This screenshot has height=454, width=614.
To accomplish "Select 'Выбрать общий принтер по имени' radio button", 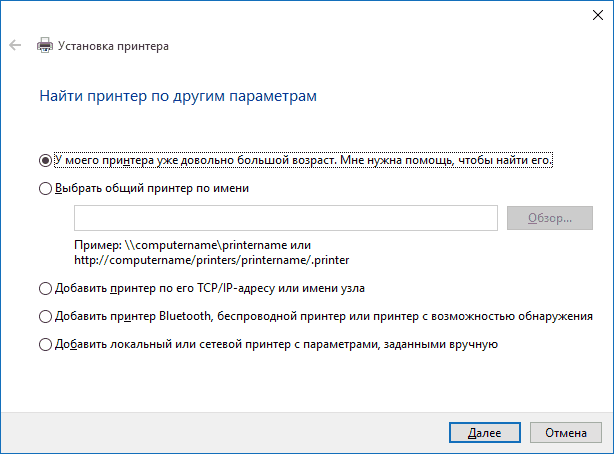I will click(44, 187).
